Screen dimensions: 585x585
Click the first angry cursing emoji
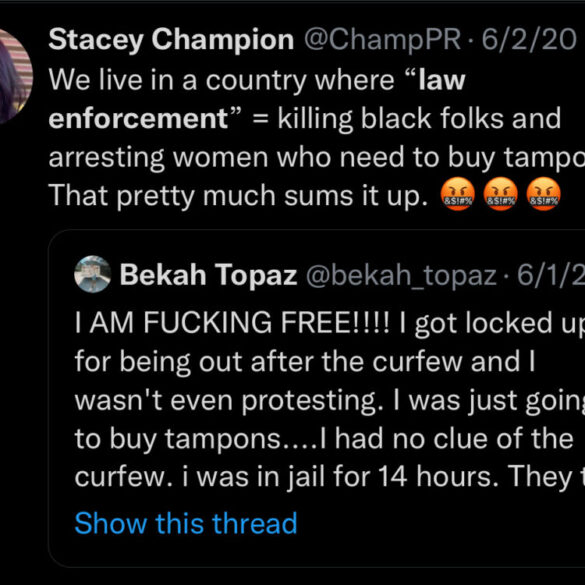[458, 194]
